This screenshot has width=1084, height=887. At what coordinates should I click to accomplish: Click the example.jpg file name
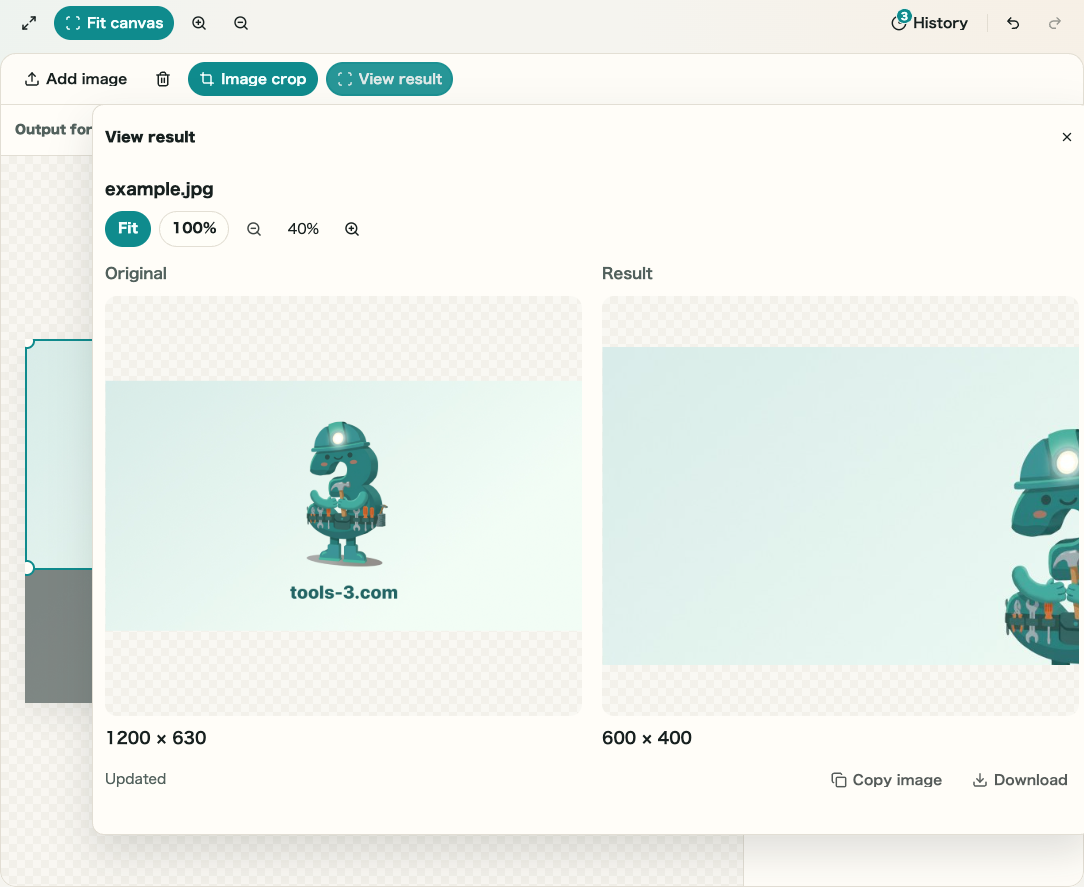pyautogui.click(x=159, y=189)
